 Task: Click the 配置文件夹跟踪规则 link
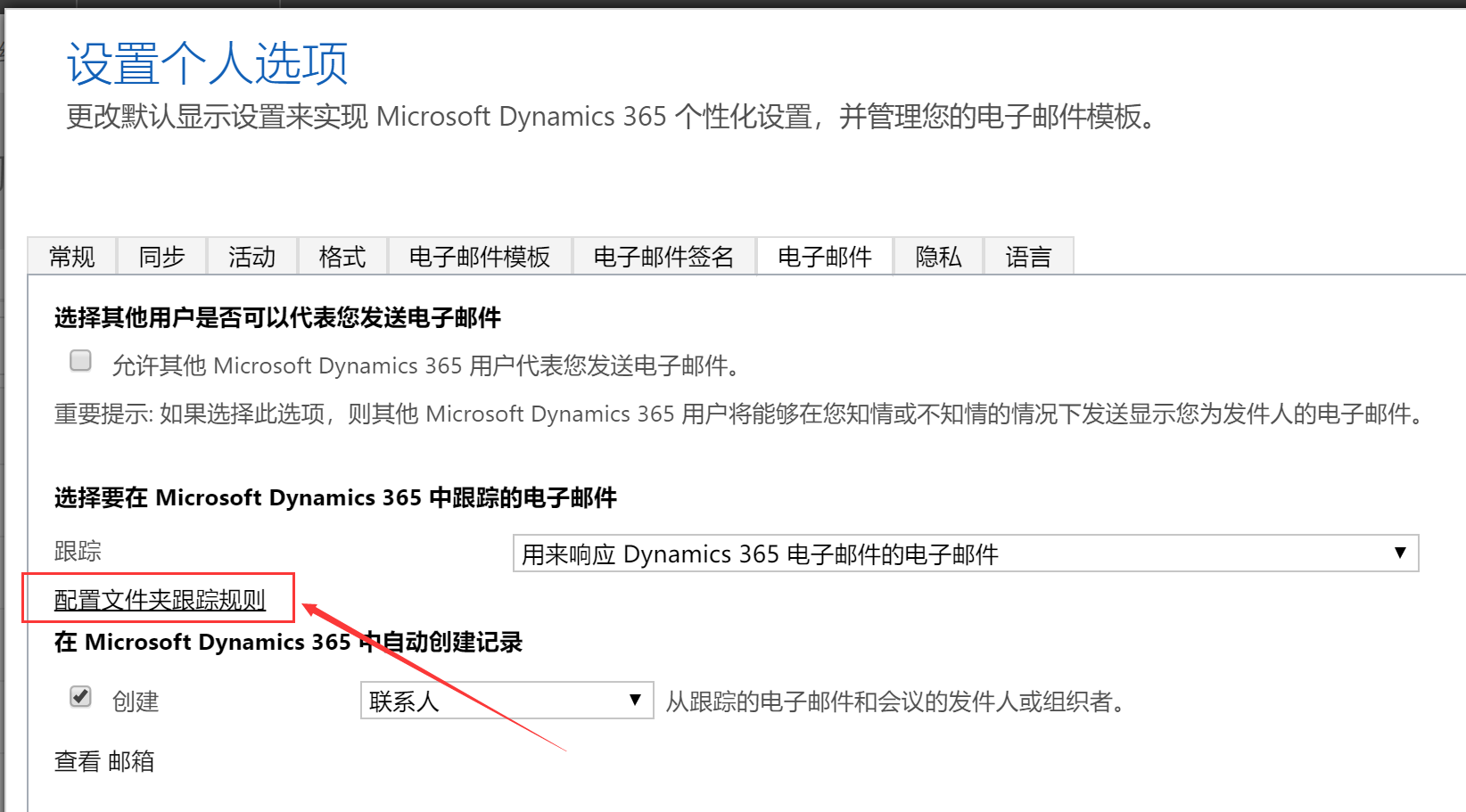(x=160, y=600)
